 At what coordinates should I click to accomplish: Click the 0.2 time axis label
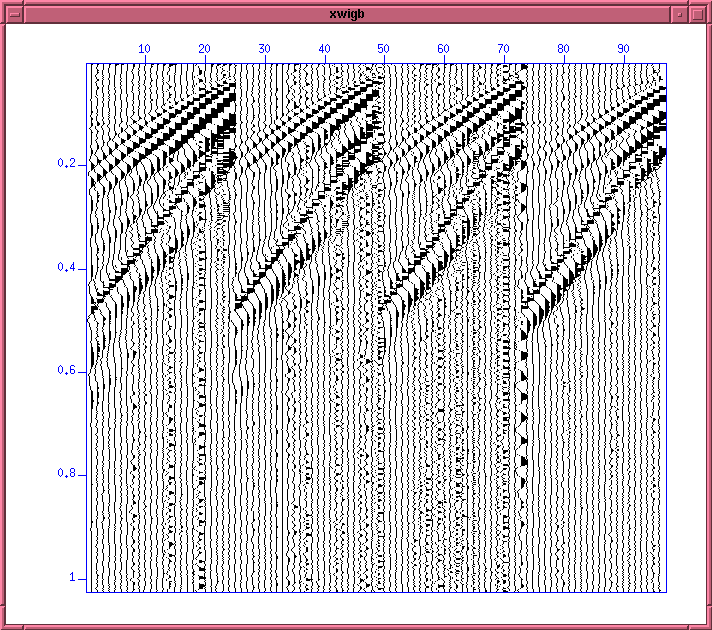pyautogui.click(x=67, y=163)
